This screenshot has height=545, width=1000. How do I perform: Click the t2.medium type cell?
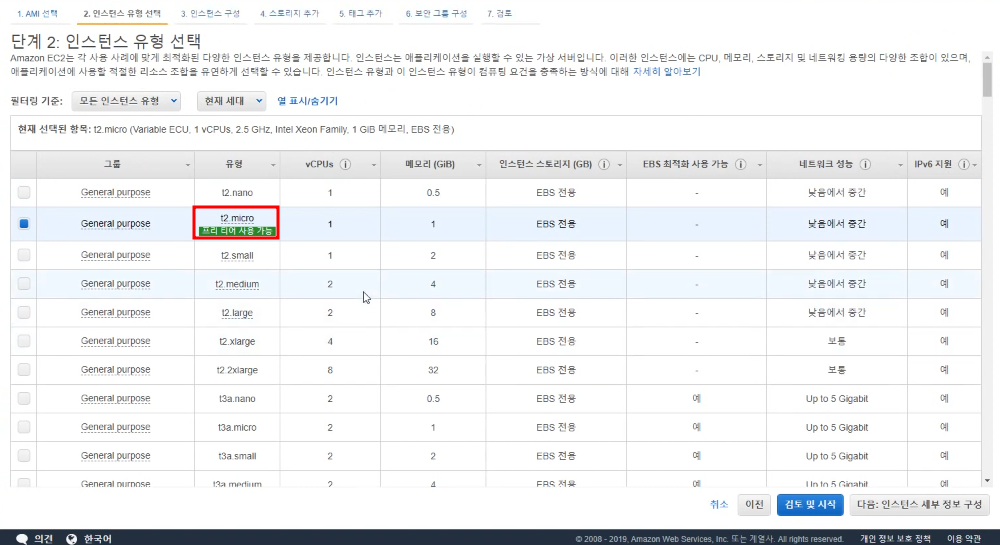coord(237,284)
